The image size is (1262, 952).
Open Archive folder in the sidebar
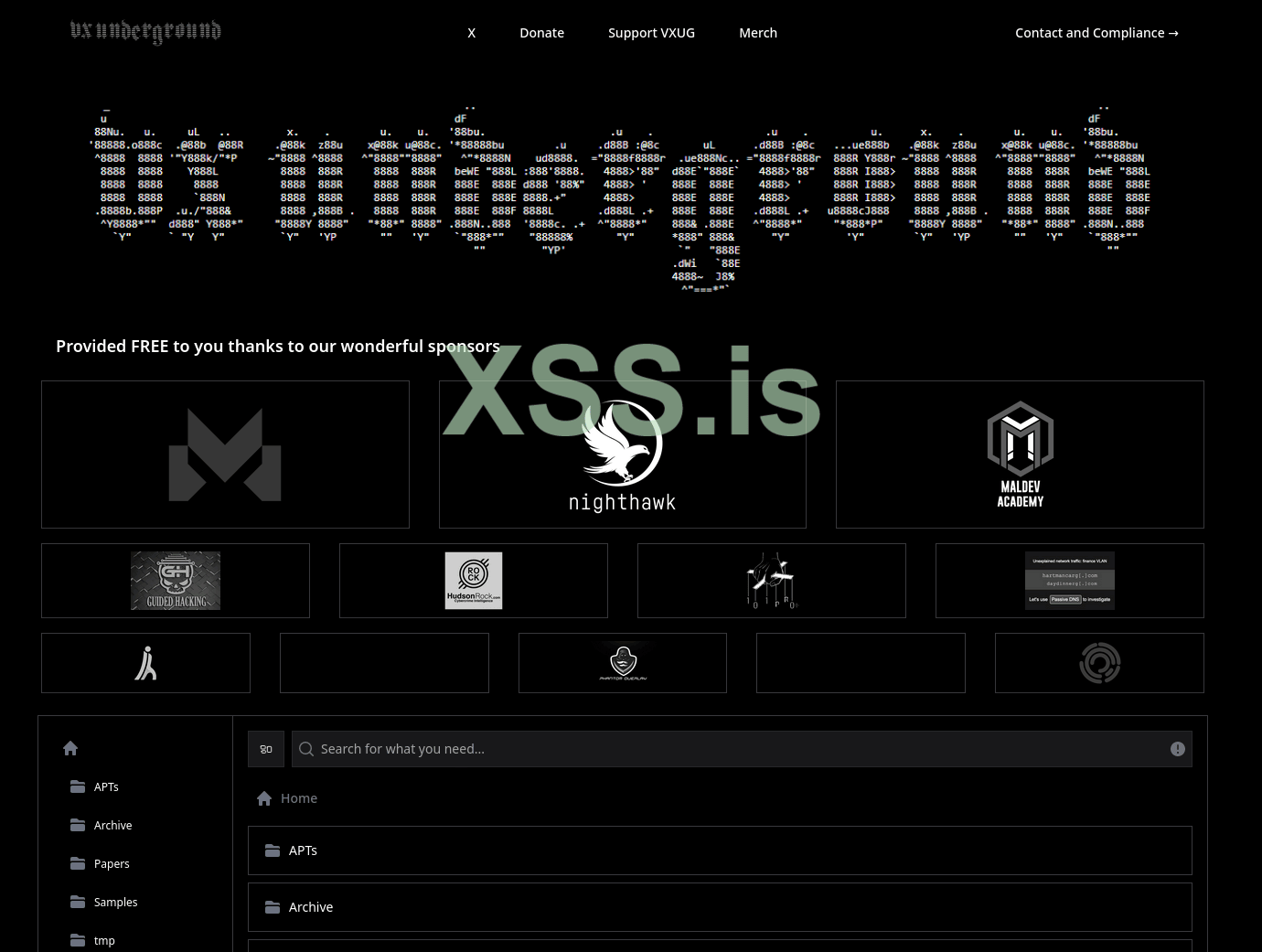pos(102,825)
